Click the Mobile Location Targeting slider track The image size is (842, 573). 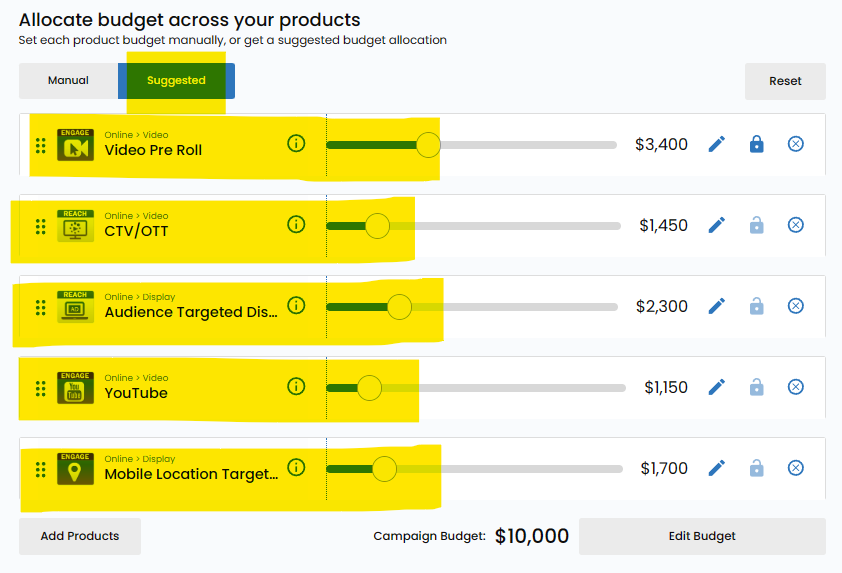tap(520, 469)
